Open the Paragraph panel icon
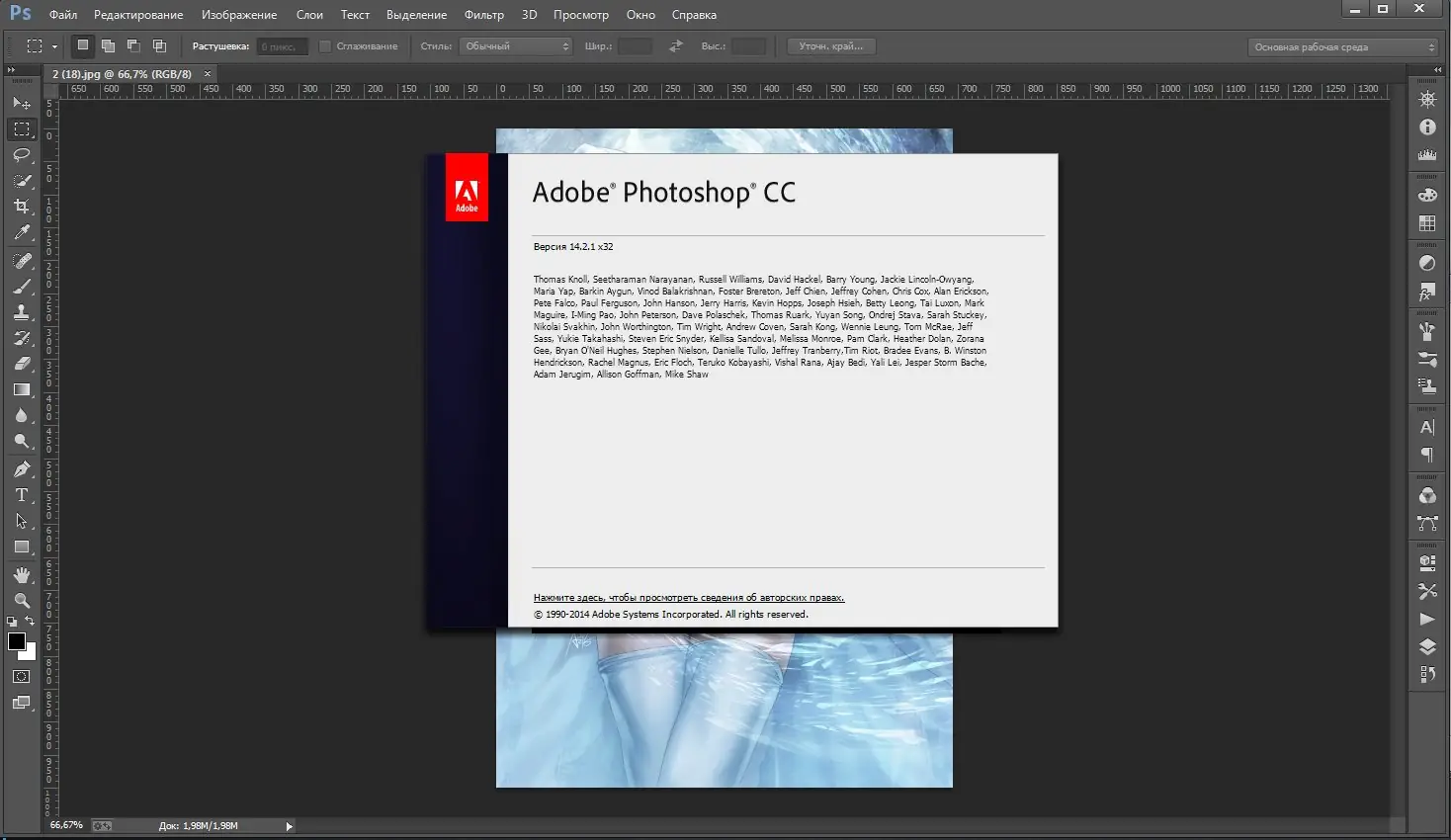The width and height of the screenshot is (1451, 840). (x=1427, y=455)
